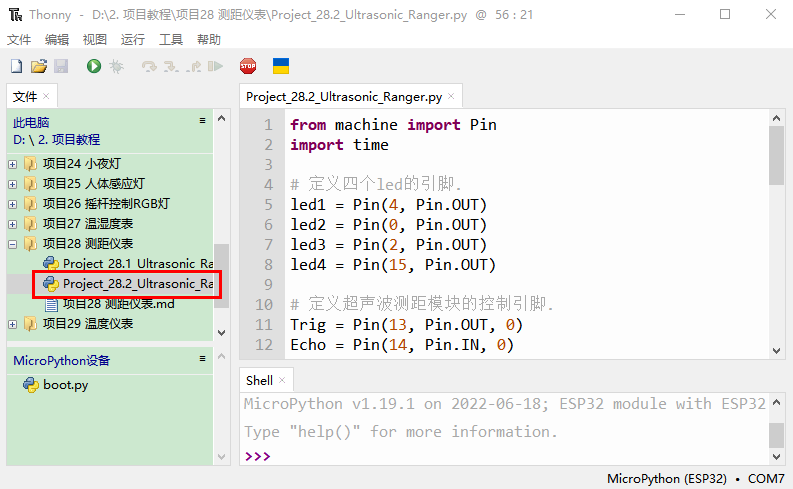The image size is (793, 489).
Task: Select Project_28.1 Ultrasonic file in tree
Action: (x=137, y=263)
